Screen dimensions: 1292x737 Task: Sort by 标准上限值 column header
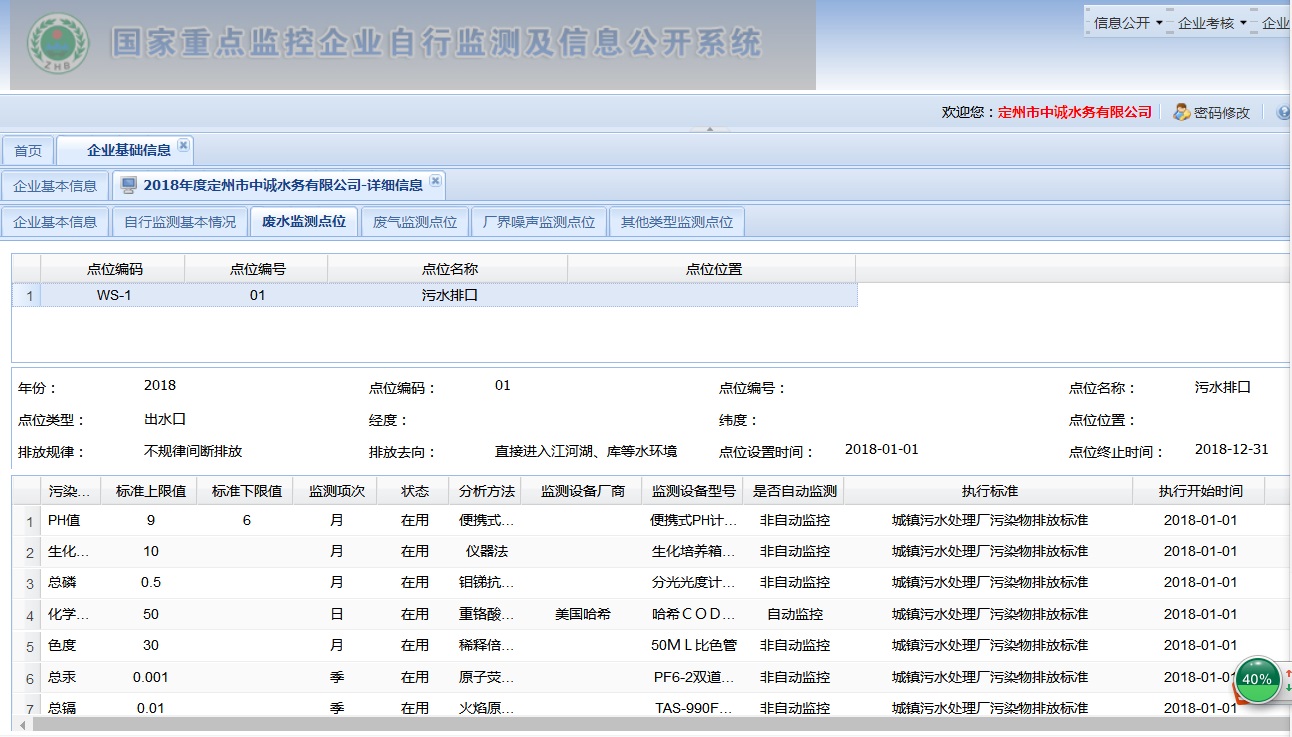tap(151, 491)
